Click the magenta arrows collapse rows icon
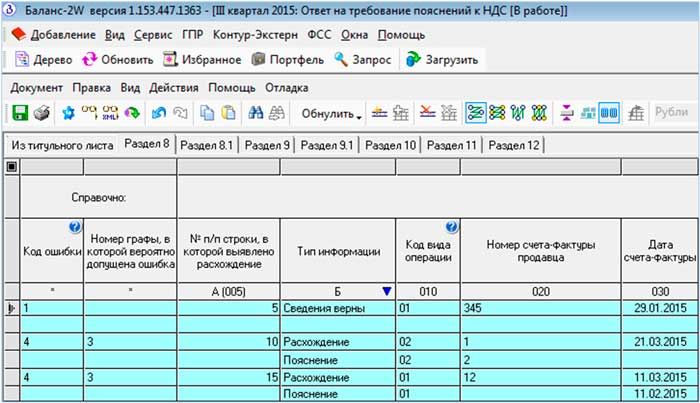Screen dimensions: 700x403 coord(567,113)
